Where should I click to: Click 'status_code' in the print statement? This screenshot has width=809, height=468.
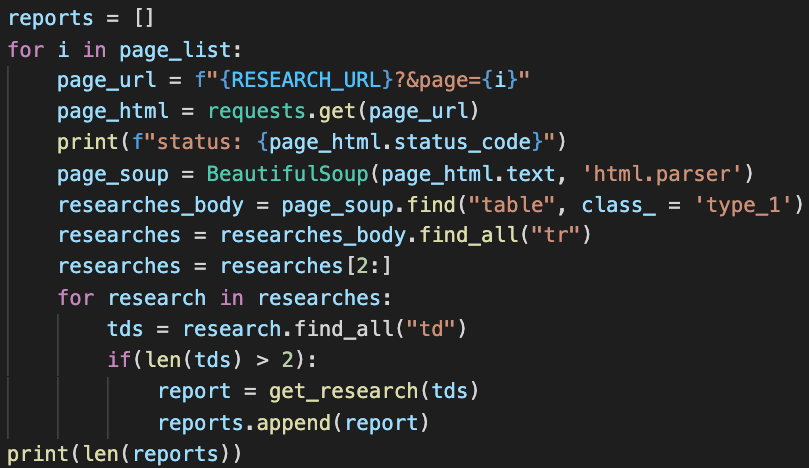tap(463, 143)
